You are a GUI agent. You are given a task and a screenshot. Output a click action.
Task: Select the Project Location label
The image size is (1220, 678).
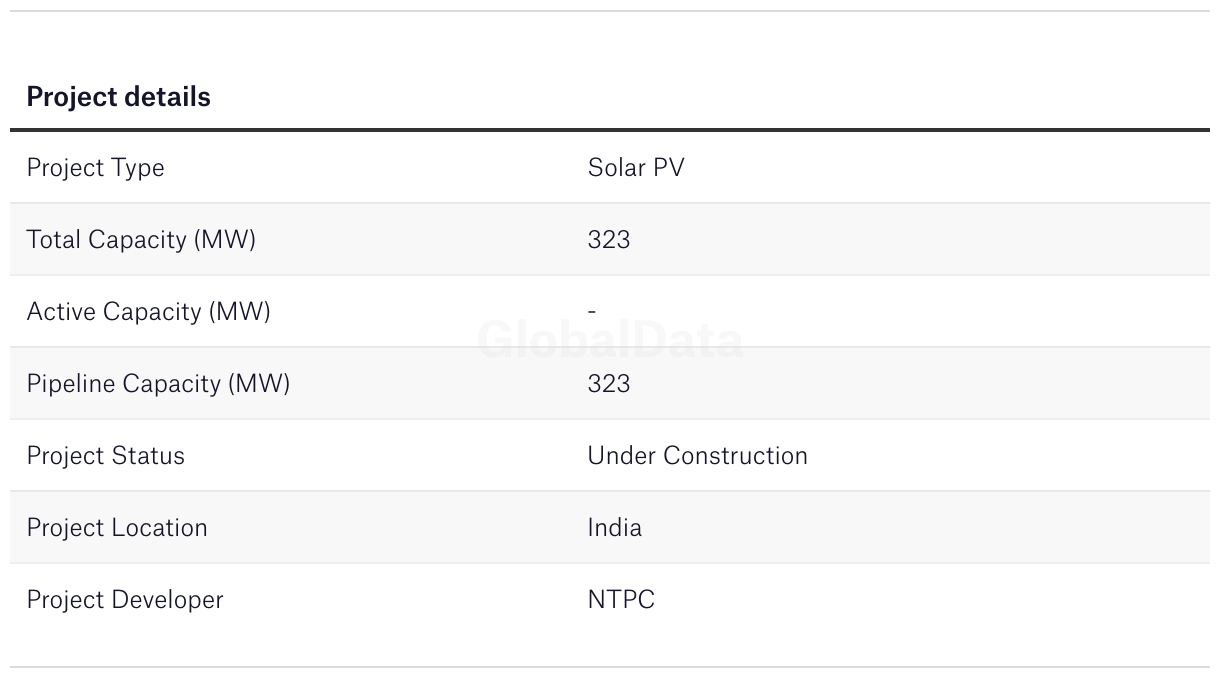(117, 528)
